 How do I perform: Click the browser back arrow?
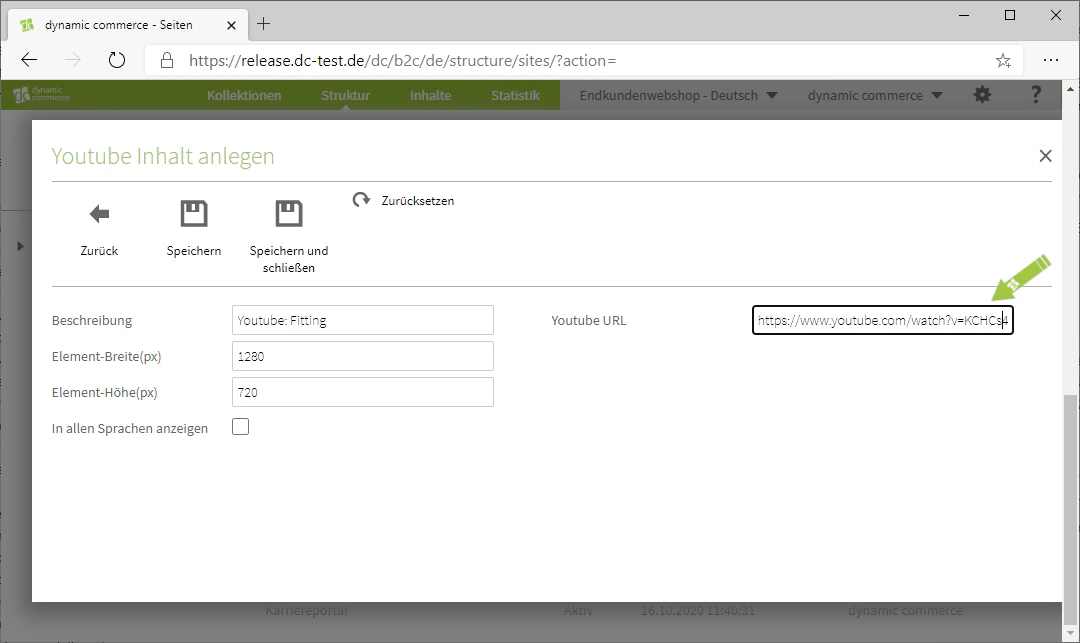(x=29, y=61)
